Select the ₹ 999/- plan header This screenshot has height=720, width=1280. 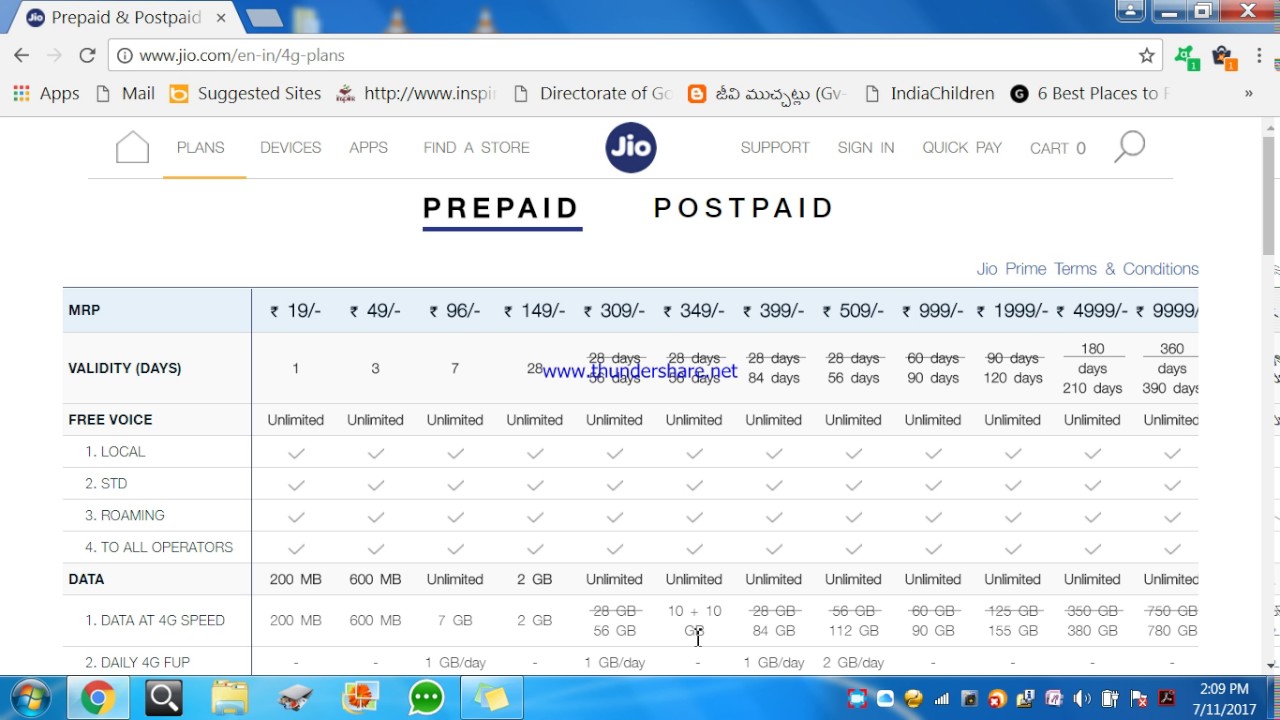tap(933, 311)
